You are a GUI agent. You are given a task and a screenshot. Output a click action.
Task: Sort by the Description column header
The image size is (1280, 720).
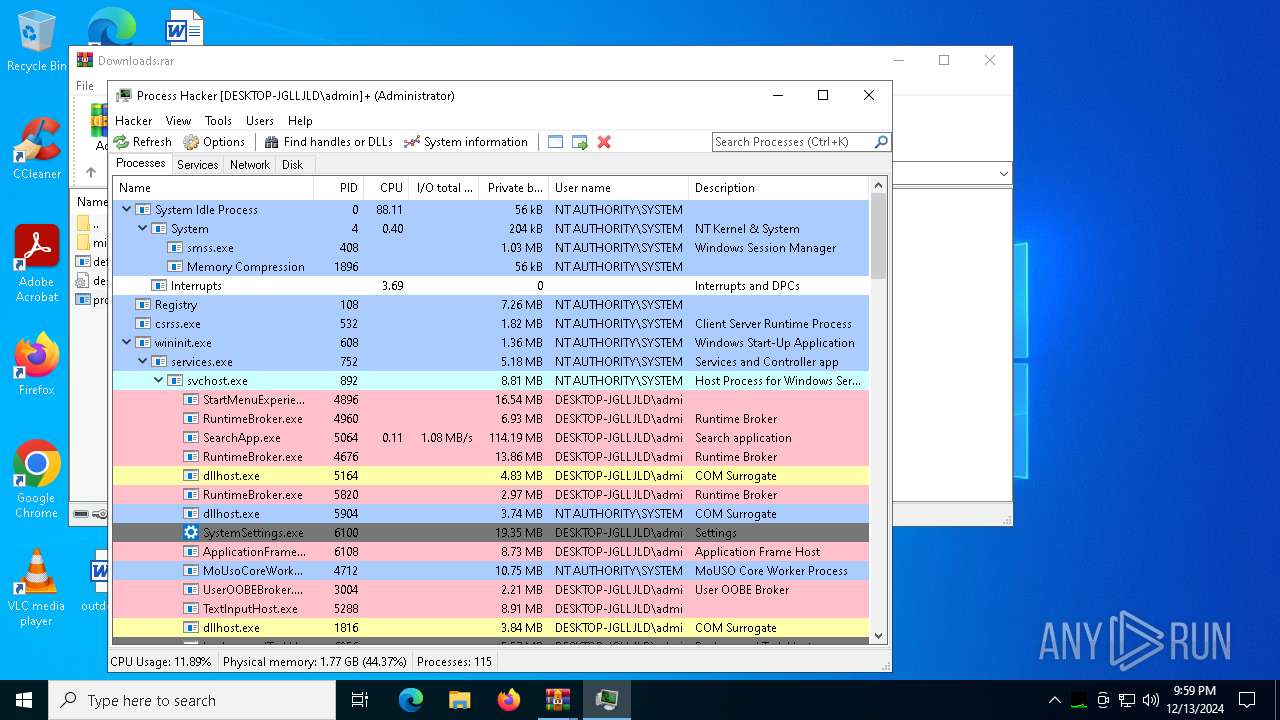click(778, 187)
